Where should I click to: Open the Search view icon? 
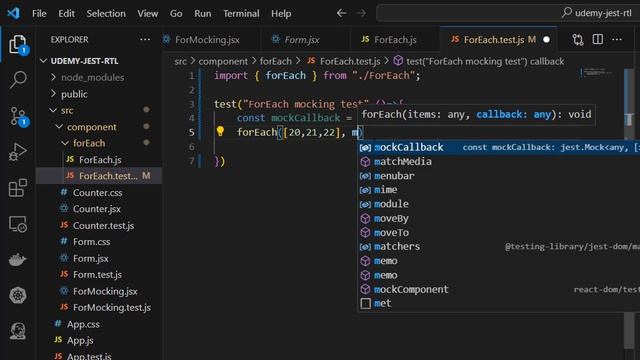(18, 80)
